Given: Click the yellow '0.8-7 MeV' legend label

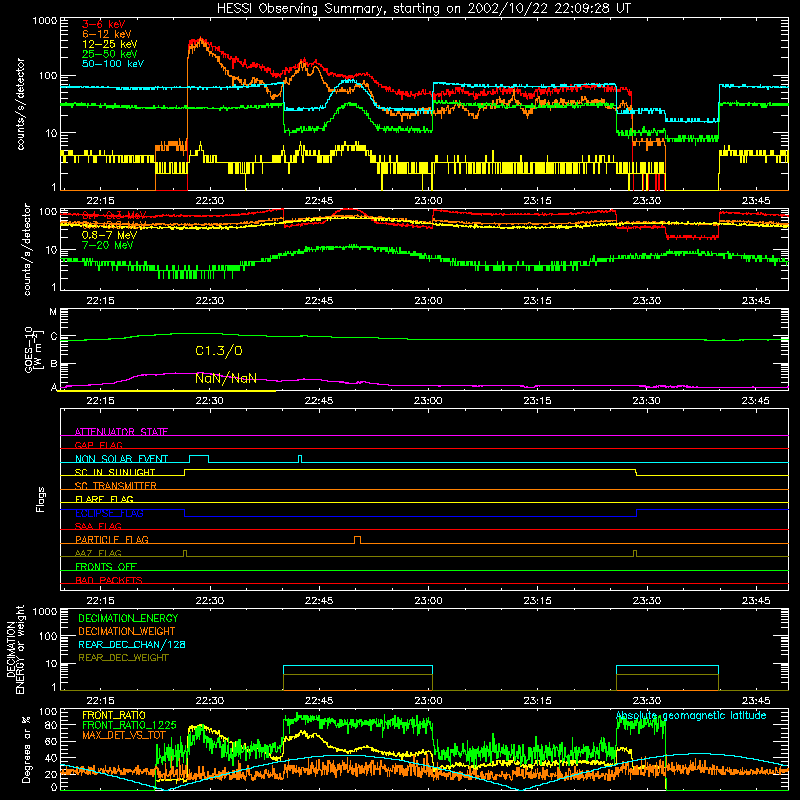Looking at the screenshot, I should (x=110, y=235).
